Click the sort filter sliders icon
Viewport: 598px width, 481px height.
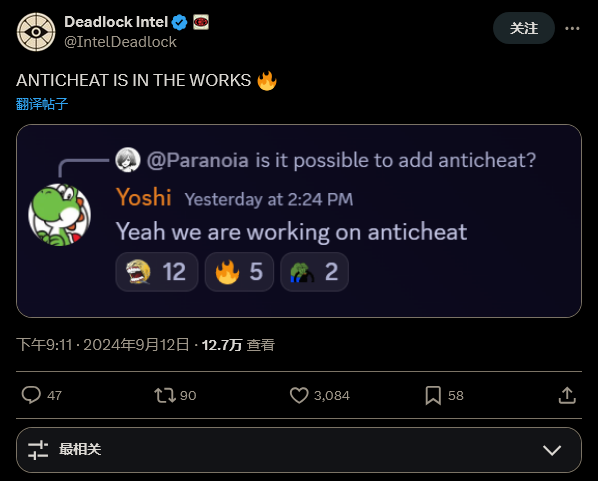[x=38, y=450]
